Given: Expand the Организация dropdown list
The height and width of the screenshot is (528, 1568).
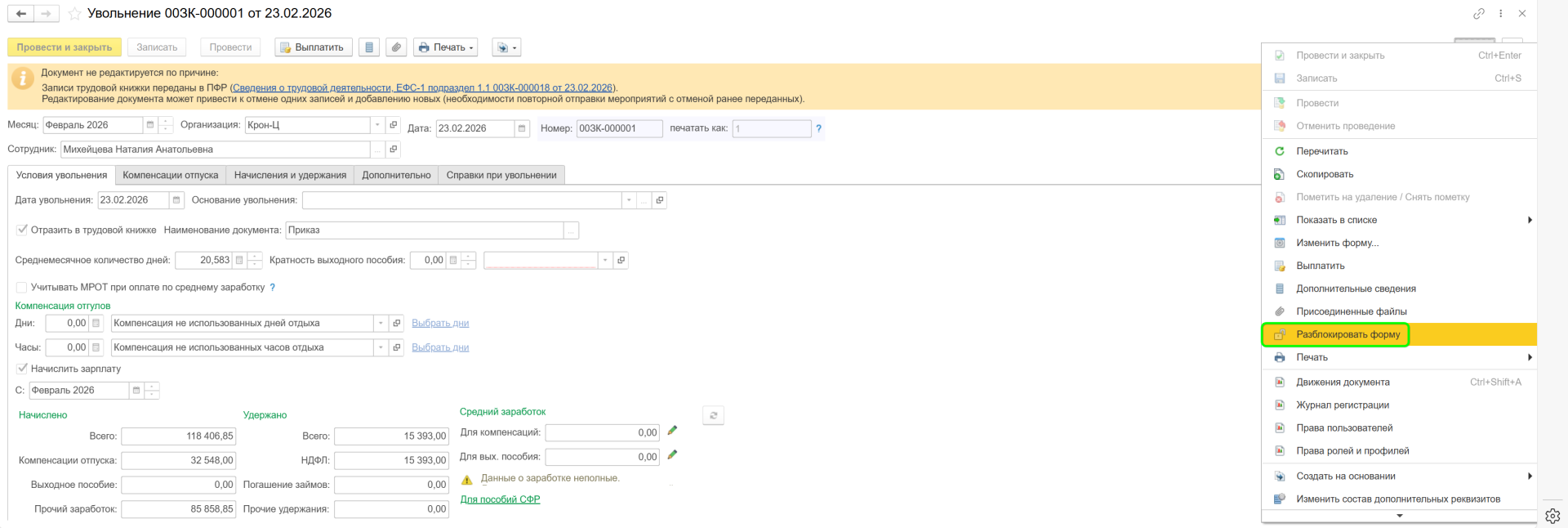Looking at the screenshot, I should (376, 125).
